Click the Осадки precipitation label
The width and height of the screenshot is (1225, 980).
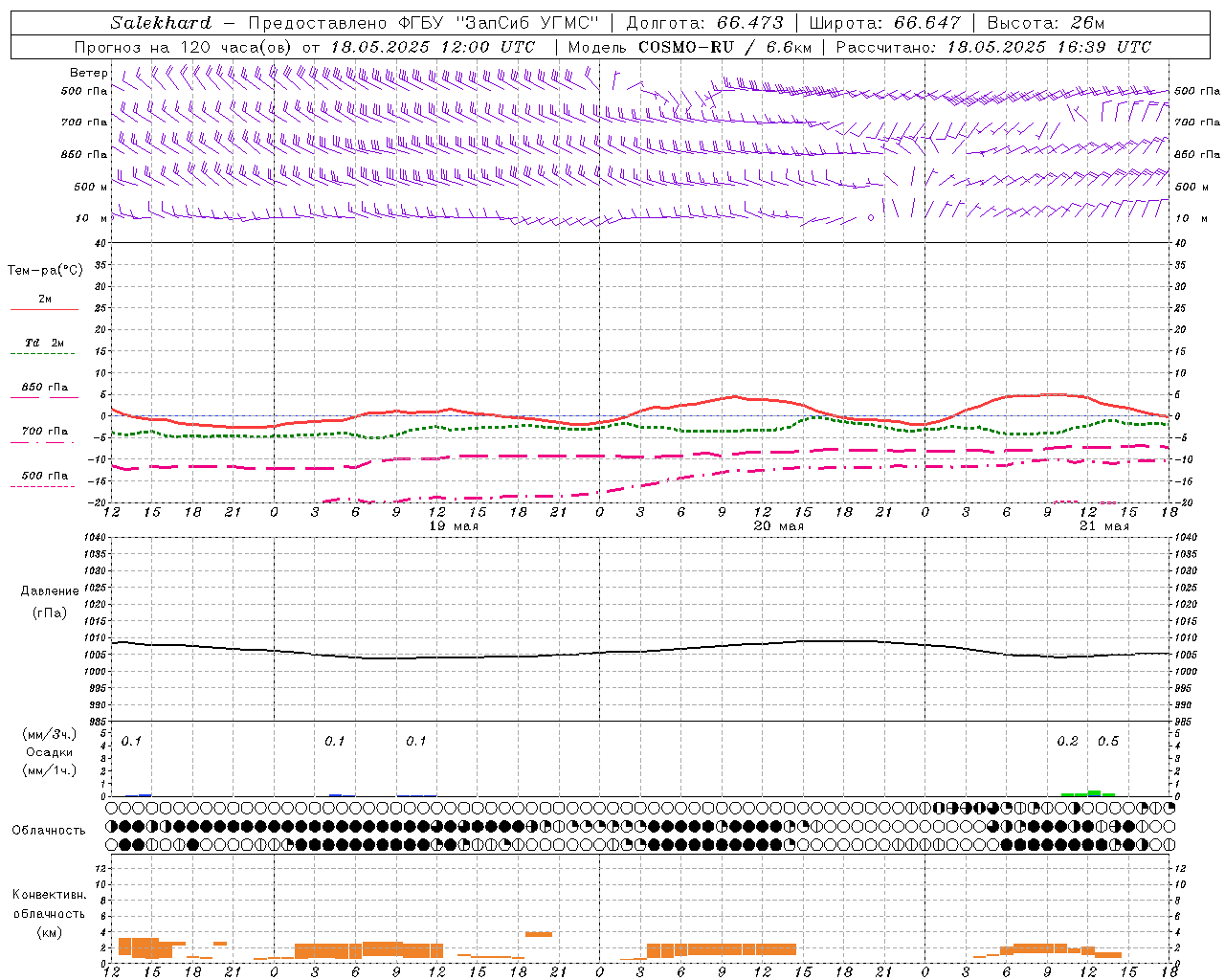pyautogui.click(x=50, y=753)
